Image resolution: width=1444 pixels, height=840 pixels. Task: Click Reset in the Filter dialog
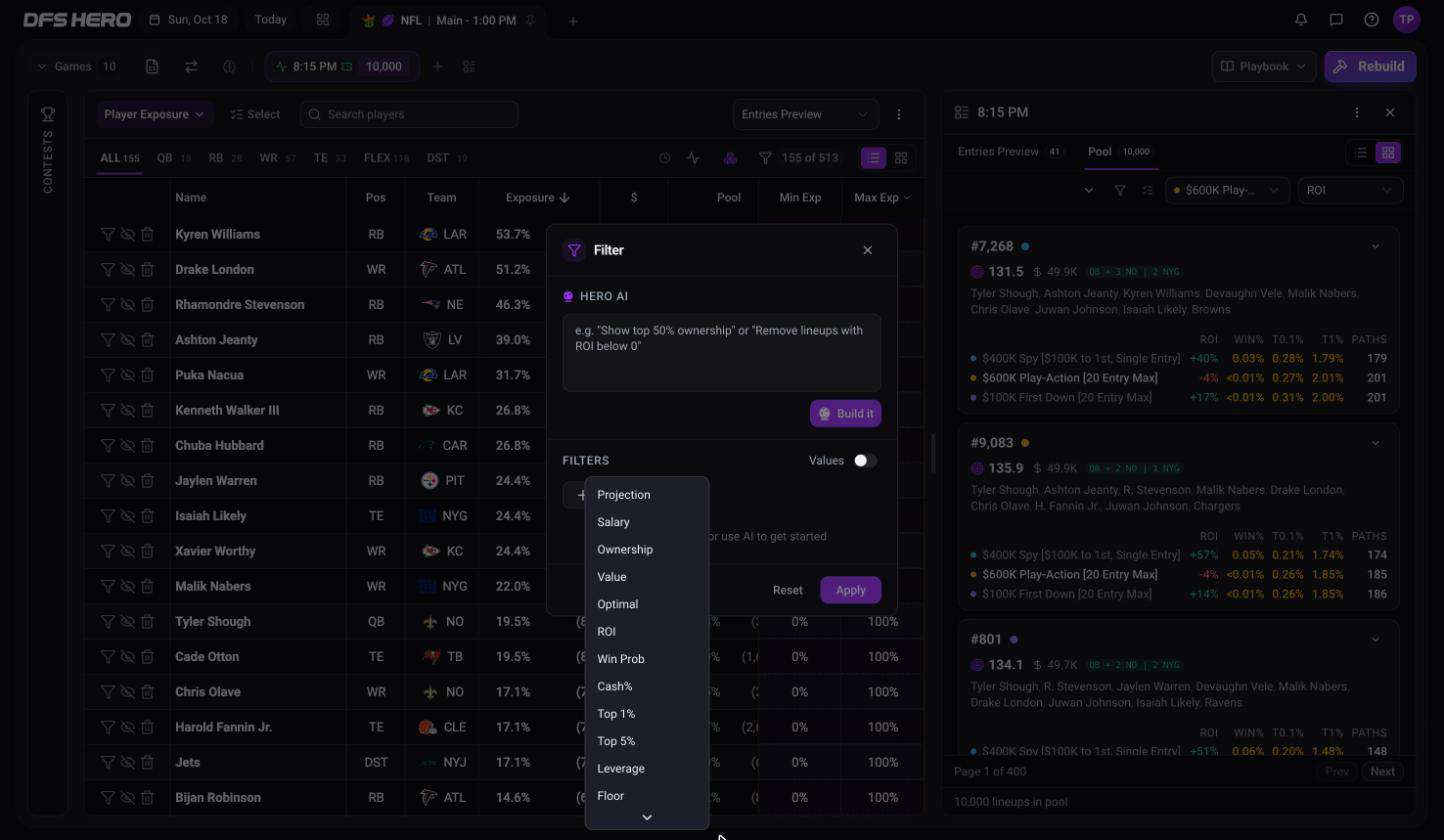coord(788,590)
